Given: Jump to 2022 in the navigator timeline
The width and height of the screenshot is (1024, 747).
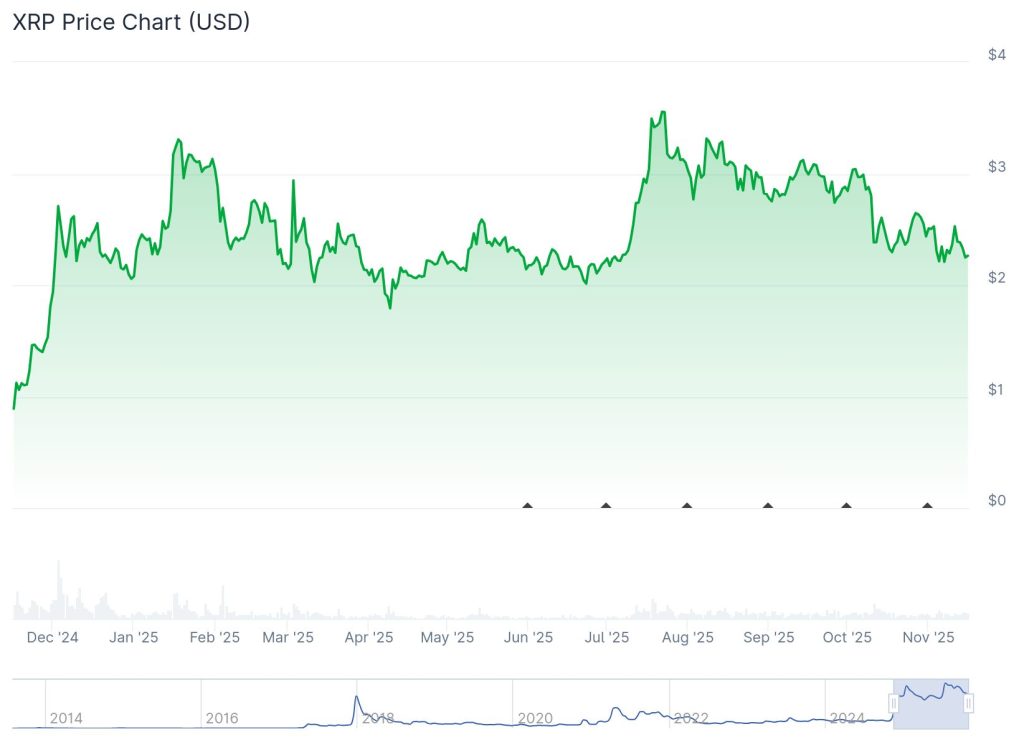Looking at the screenshot, I should (691, 718).
